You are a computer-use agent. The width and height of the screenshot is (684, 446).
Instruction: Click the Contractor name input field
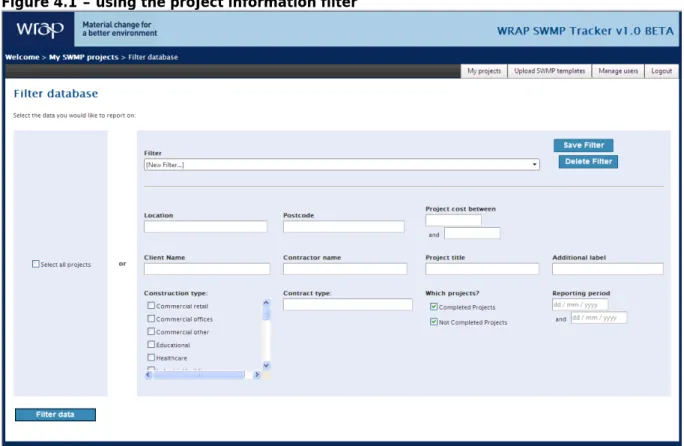pyautogui.click(x=345, y=269)
